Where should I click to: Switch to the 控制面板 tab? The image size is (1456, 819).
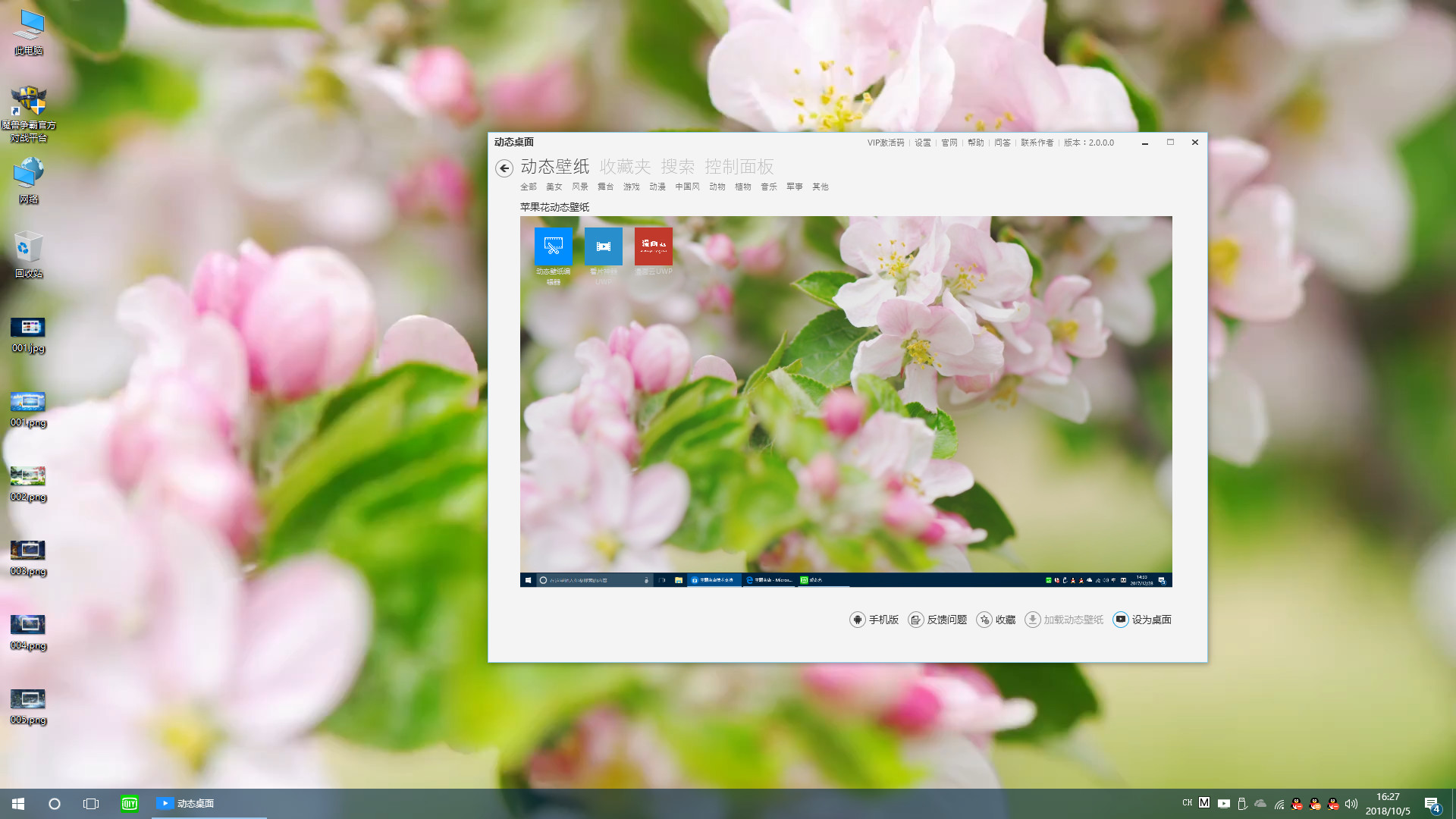click(739, 167)
